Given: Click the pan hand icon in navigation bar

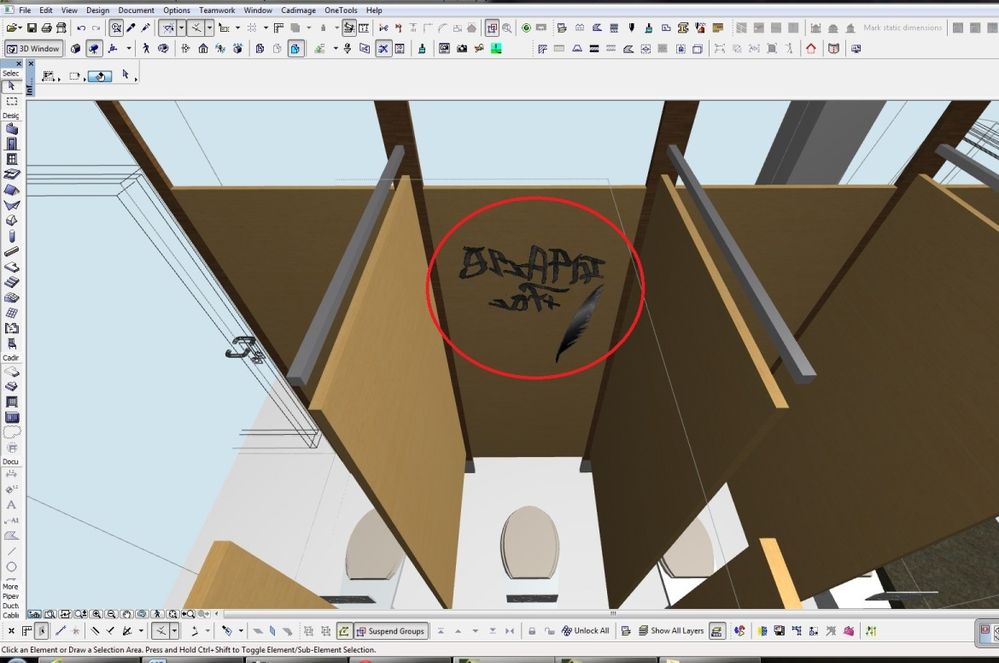Looking at the screenshot, I should (x=127, y=614).
